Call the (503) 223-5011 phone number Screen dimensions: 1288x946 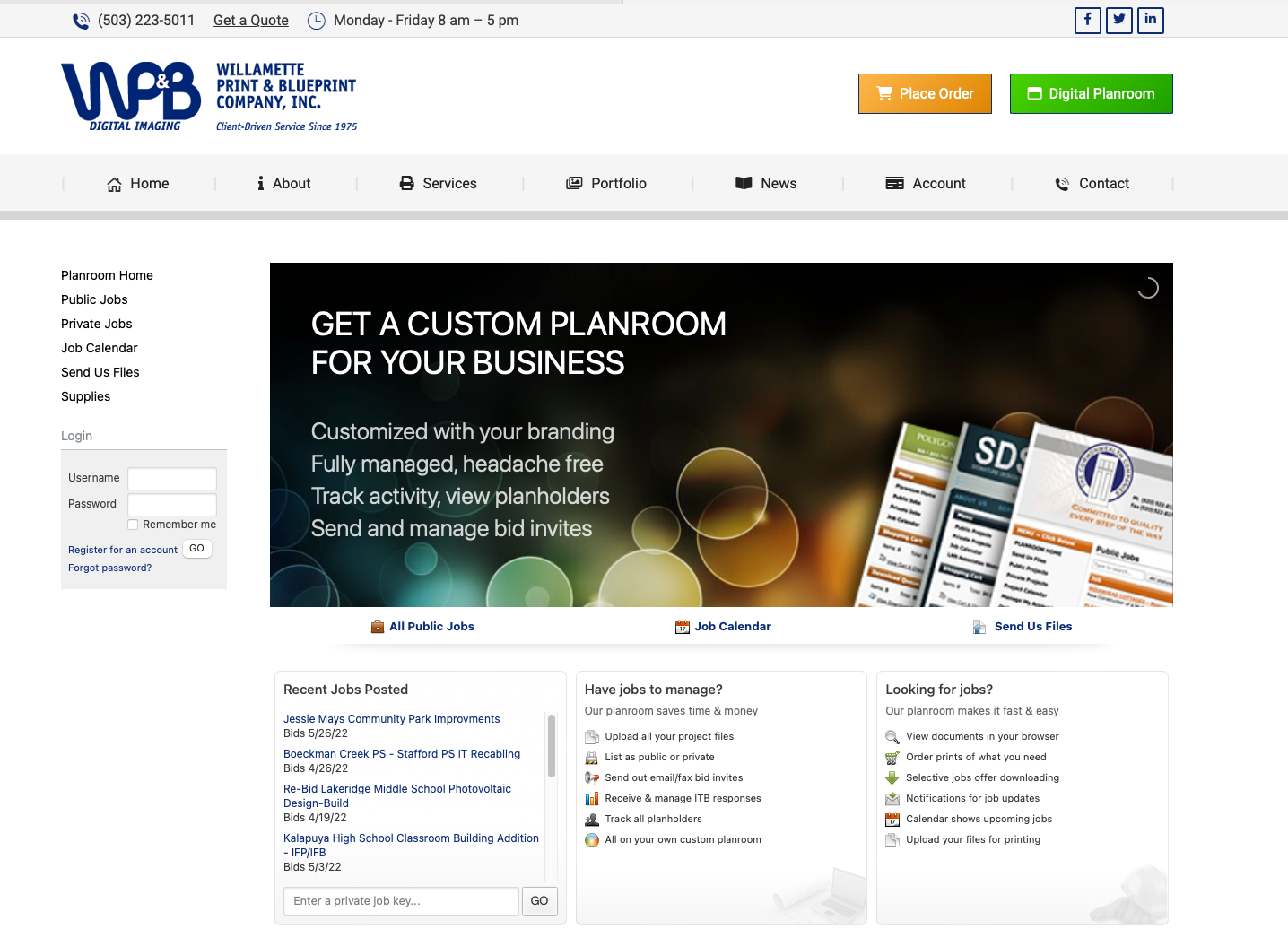pyautogui.click(x=146, y=21)
